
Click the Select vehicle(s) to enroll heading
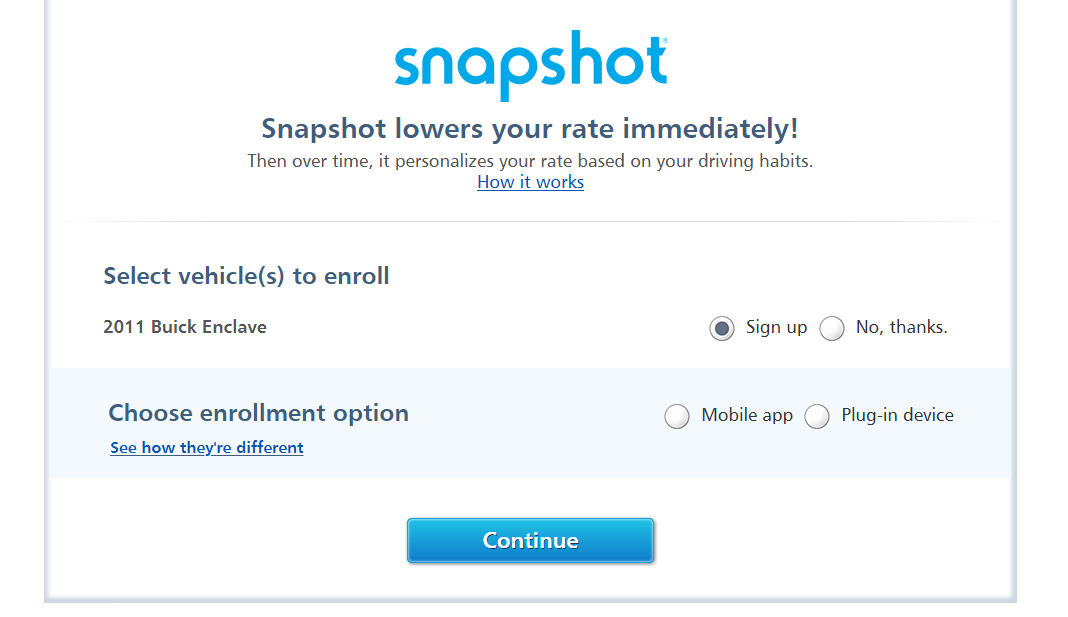point(246,276)
